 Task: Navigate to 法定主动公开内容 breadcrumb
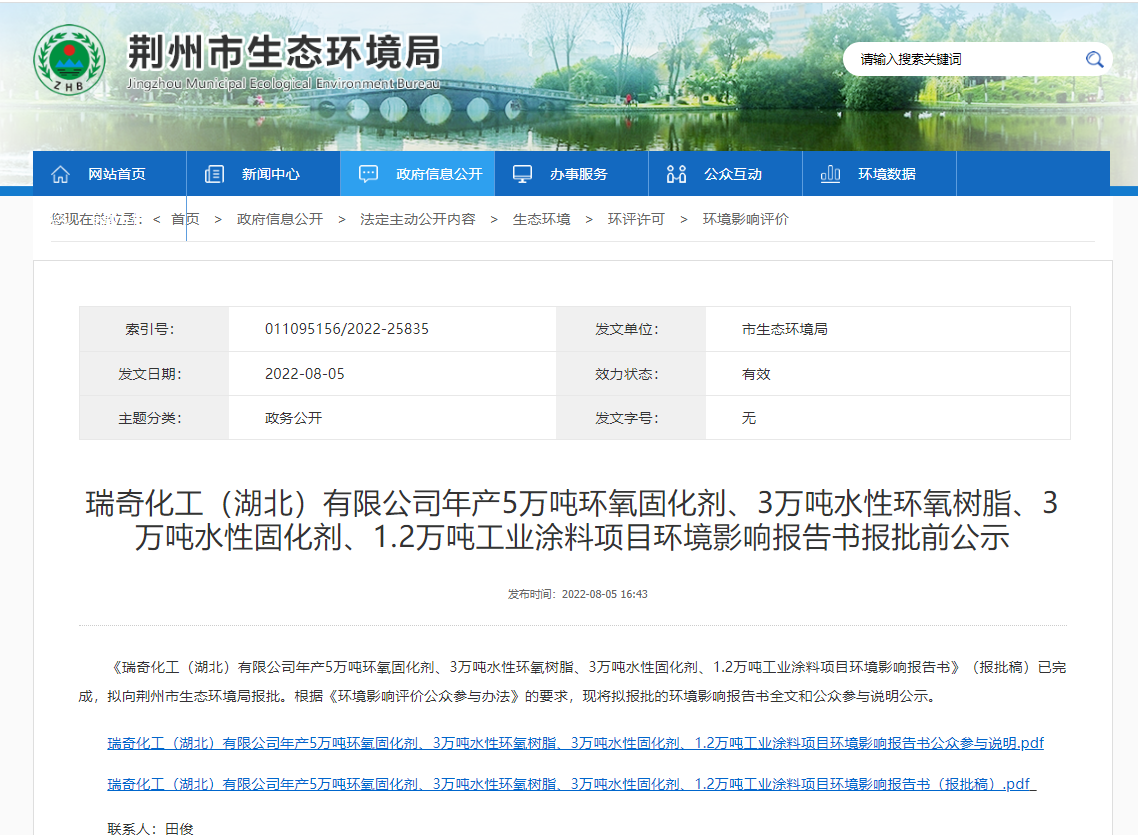(x=418, y=219)
